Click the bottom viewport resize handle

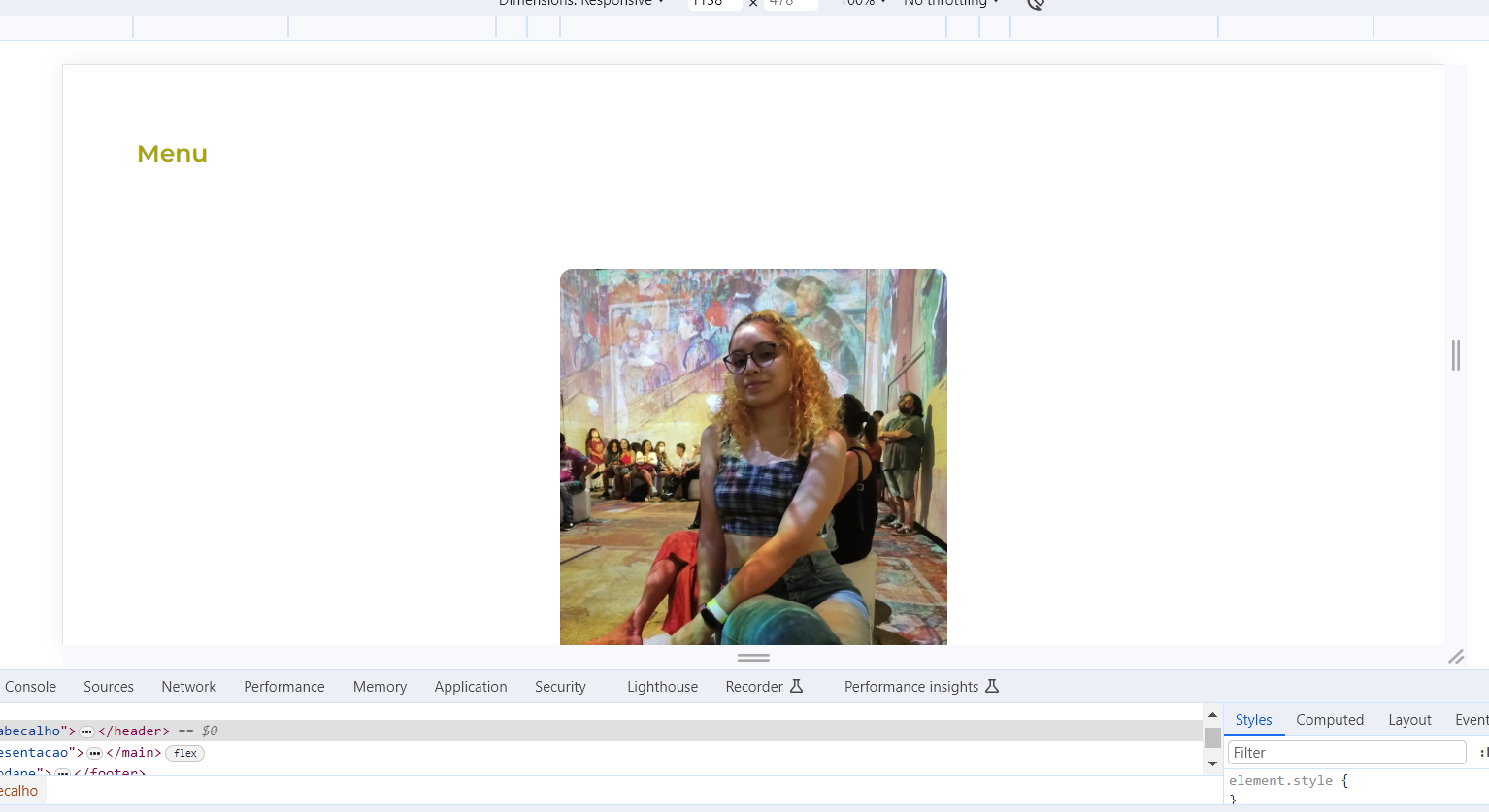tap(753, 657)
